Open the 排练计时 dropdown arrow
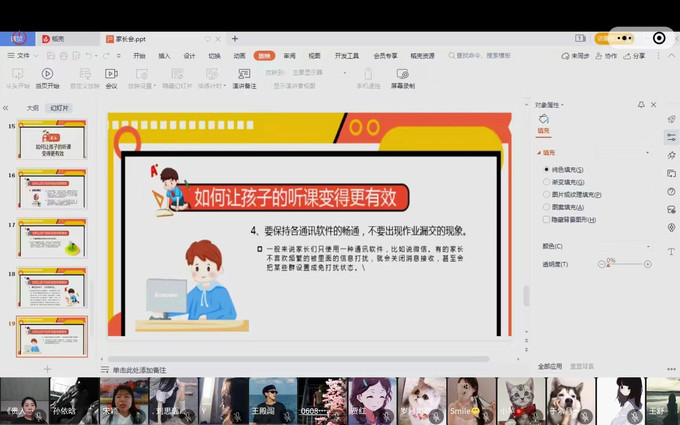This screenshot has height=425, width=680. [225, 86]
